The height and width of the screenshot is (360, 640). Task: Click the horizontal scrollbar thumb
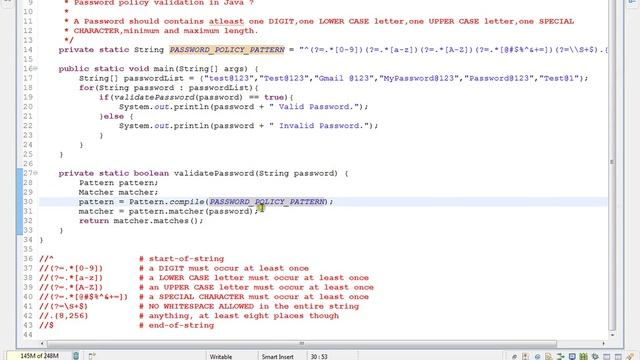[x=302, y=344]
